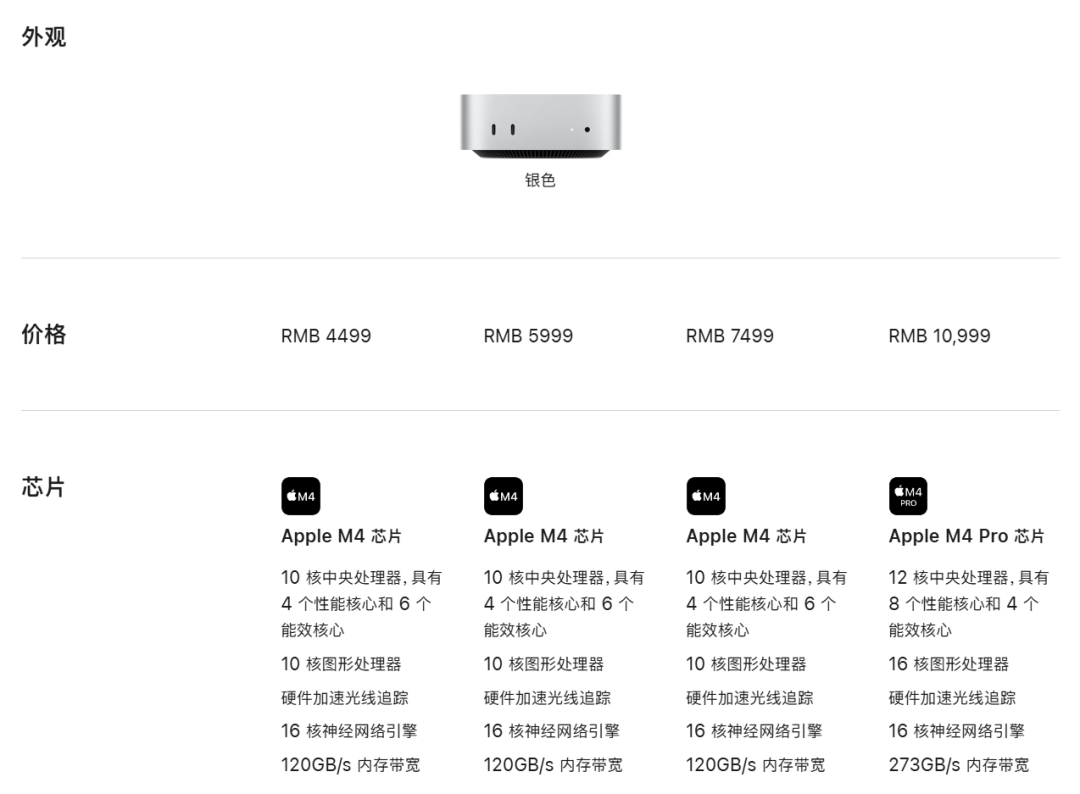Click Apple M4 芯片 title in RMB 5999 column
Viewport: 1080px width, 794px height.
click(544, 536)
